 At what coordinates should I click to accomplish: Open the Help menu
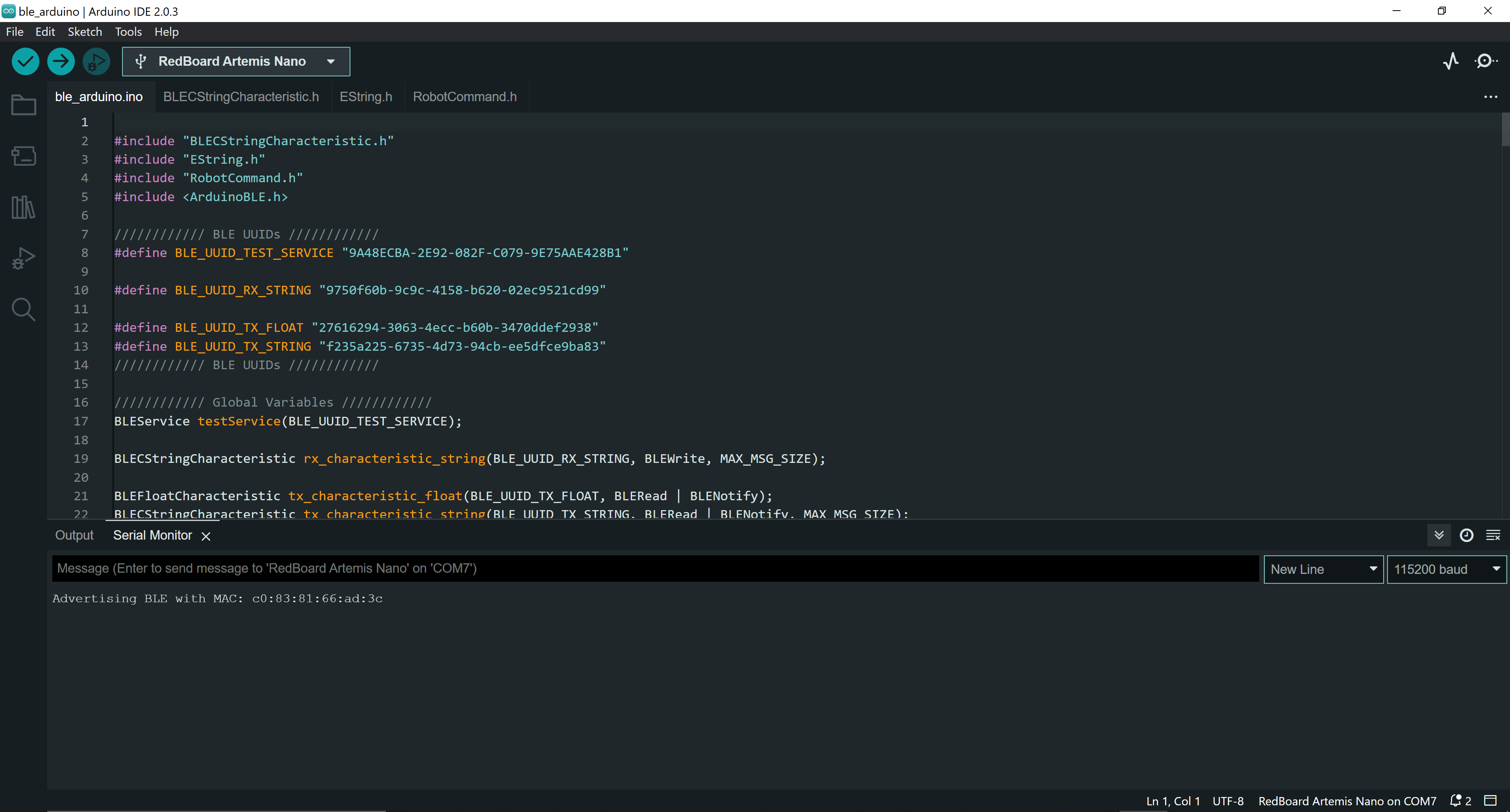click(167, 31)
